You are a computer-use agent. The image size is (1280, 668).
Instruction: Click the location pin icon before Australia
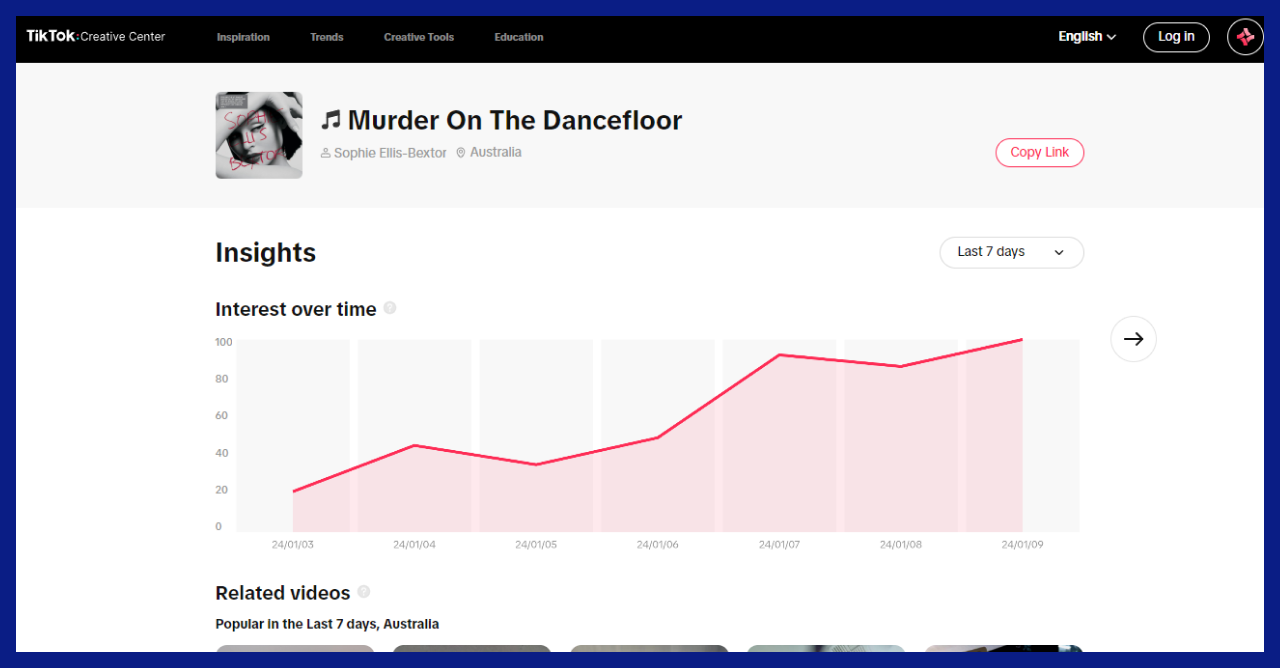(461, 153)
